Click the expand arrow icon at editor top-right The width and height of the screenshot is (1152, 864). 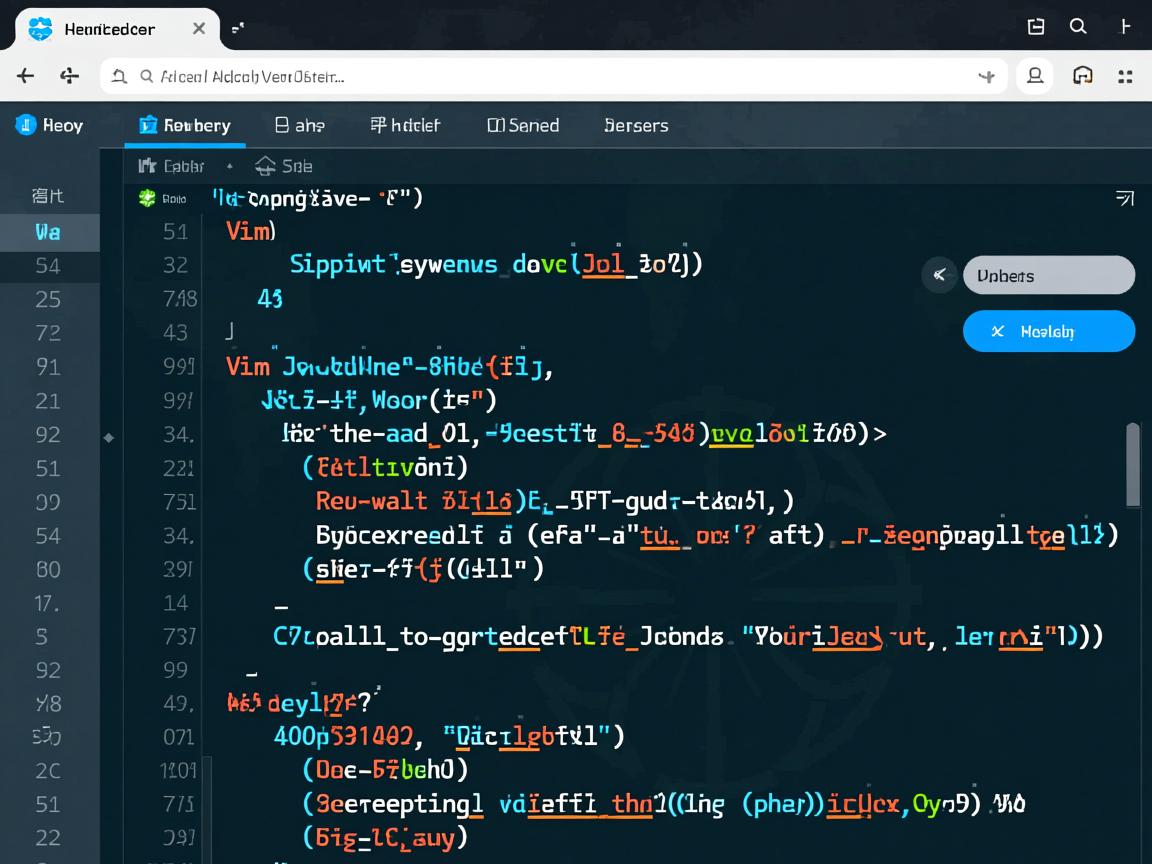(x=1124, y=198)
